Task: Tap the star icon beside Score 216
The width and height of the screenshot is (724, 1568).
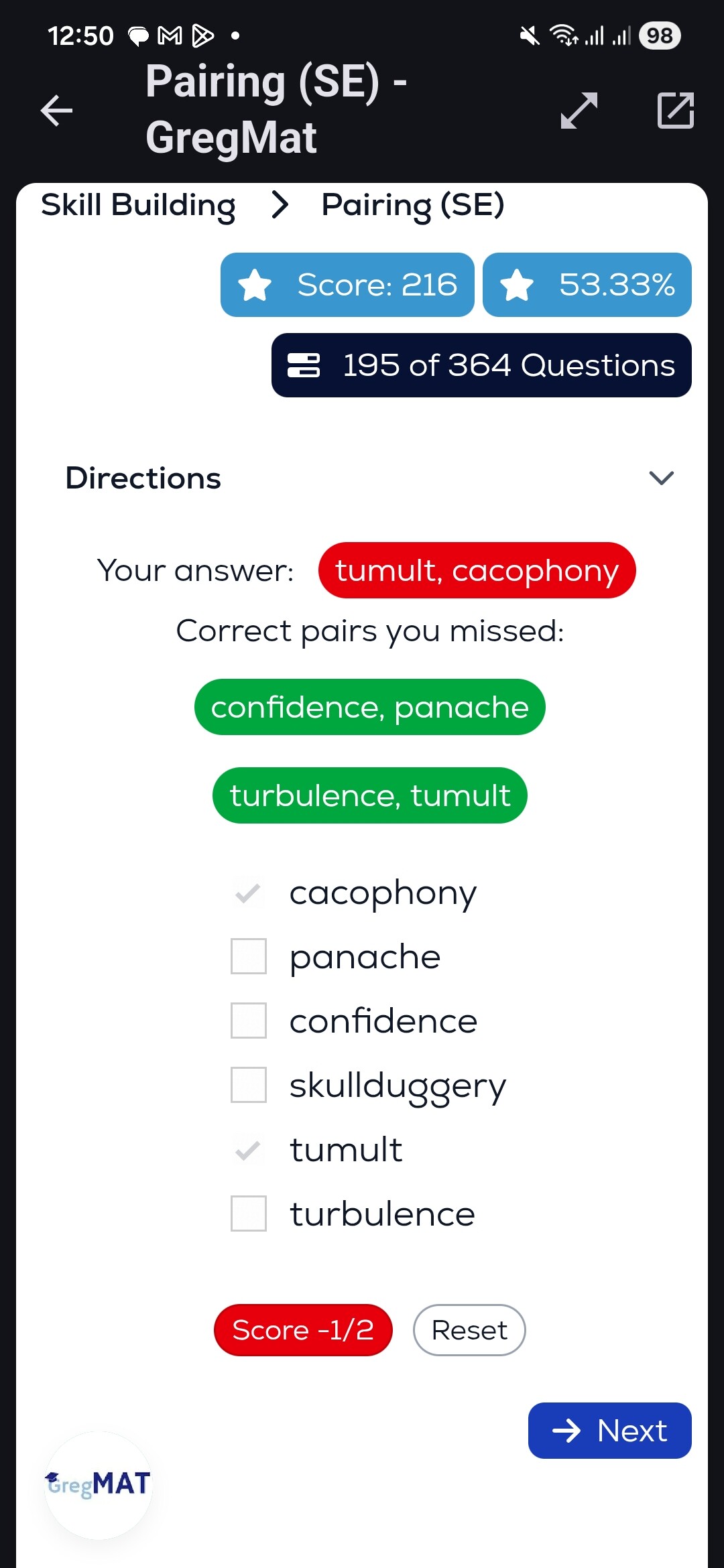Action: pos(255,285)
